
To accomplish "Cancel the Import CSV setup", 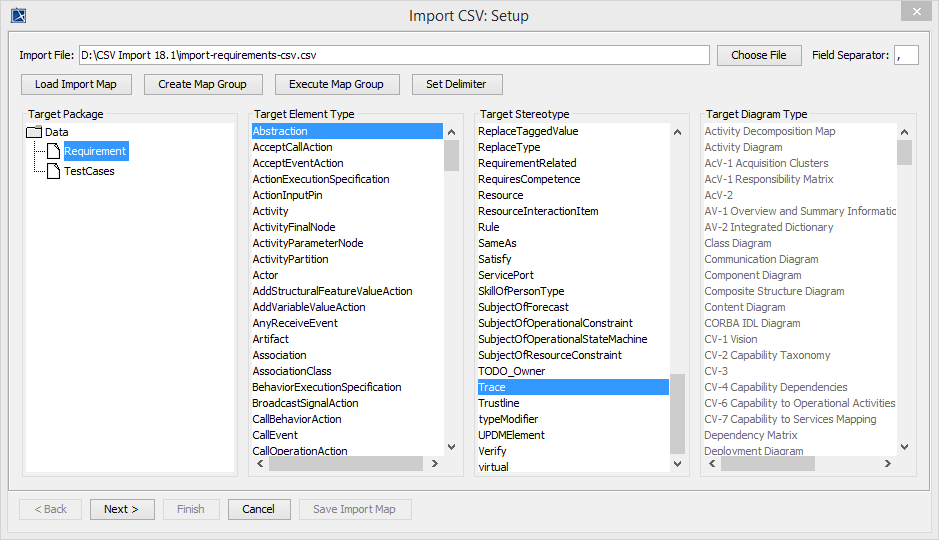I will (258, 509).
